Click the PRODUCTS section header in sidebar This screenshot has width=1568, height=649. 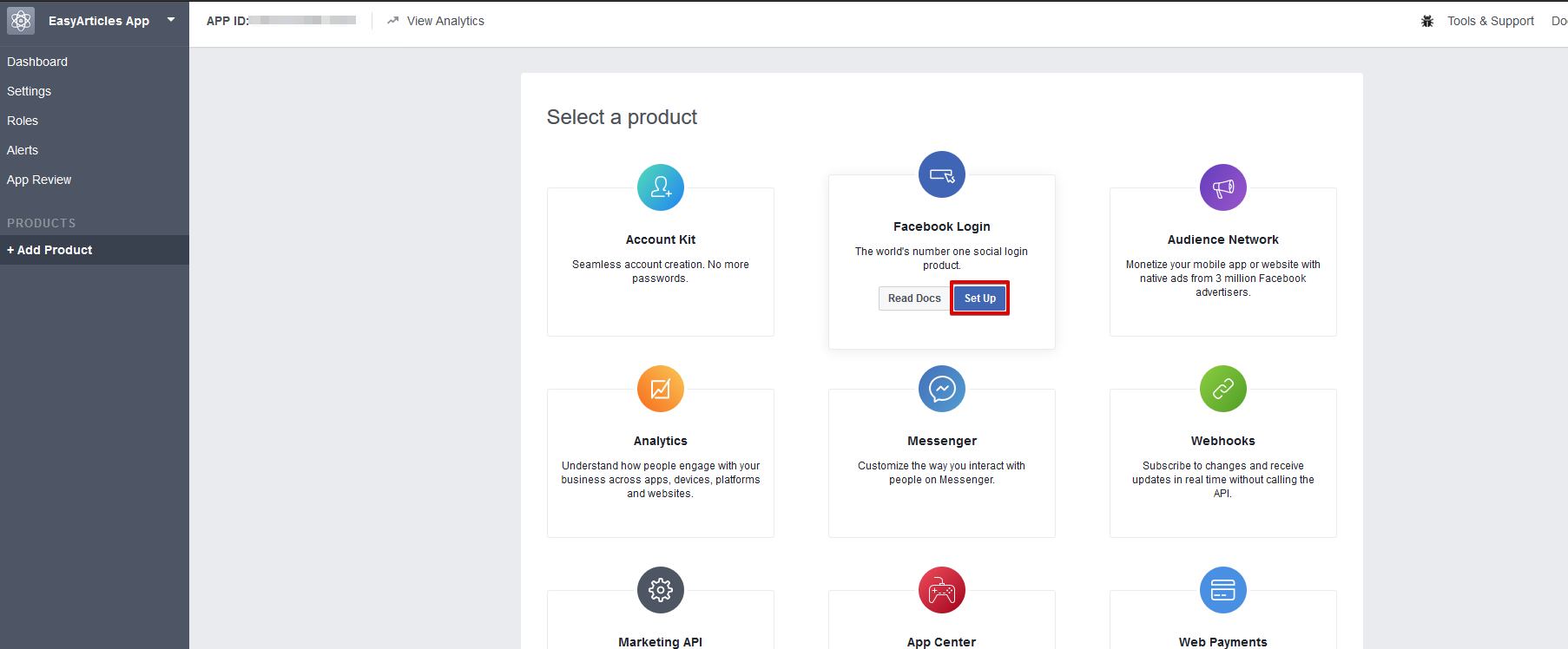42,223
